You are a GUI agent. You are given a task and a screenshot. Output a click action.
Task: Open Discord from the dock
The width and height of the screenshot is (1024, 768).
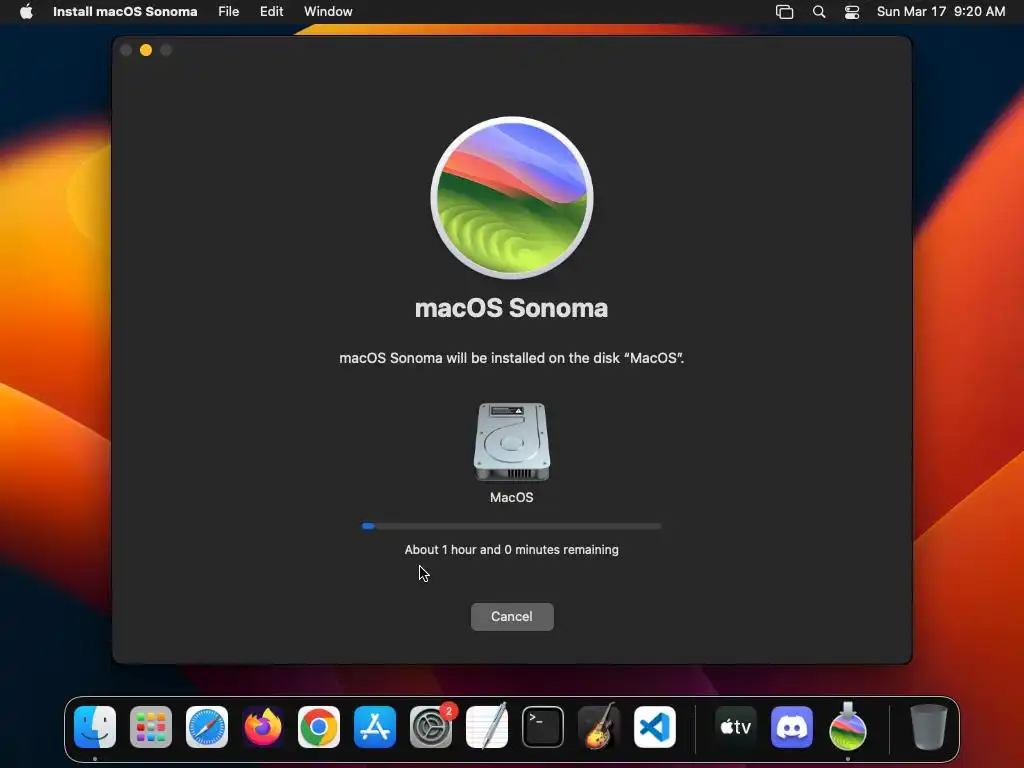pos(792,727)
